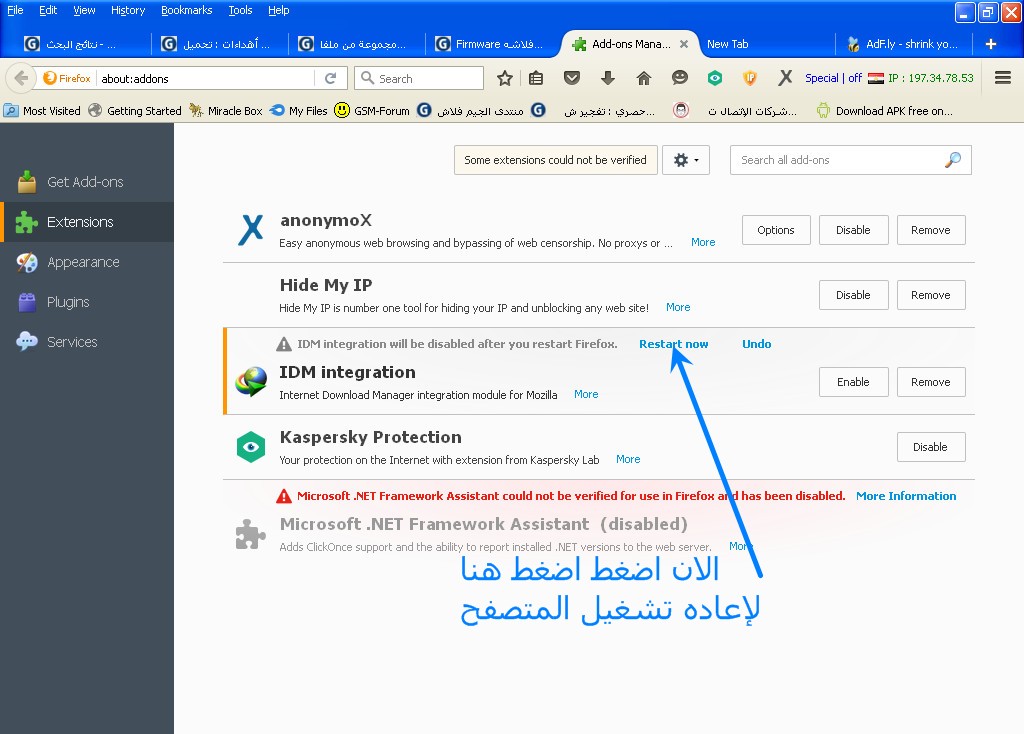
Task: Click the back navigation arrow
Action: (21, 78)
